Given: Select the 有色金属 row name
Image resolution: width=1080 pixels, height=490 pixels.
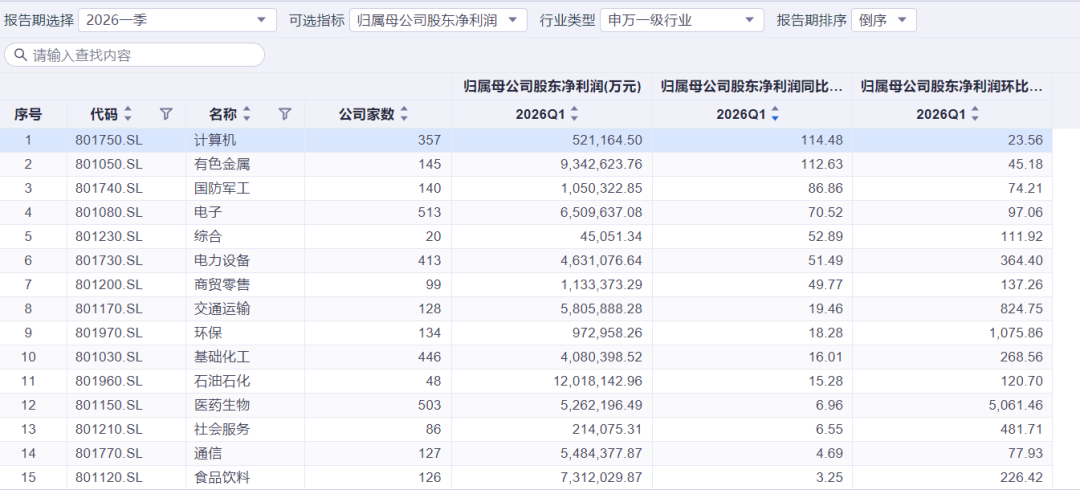Looking at the screenshot, I should [222, 165].
